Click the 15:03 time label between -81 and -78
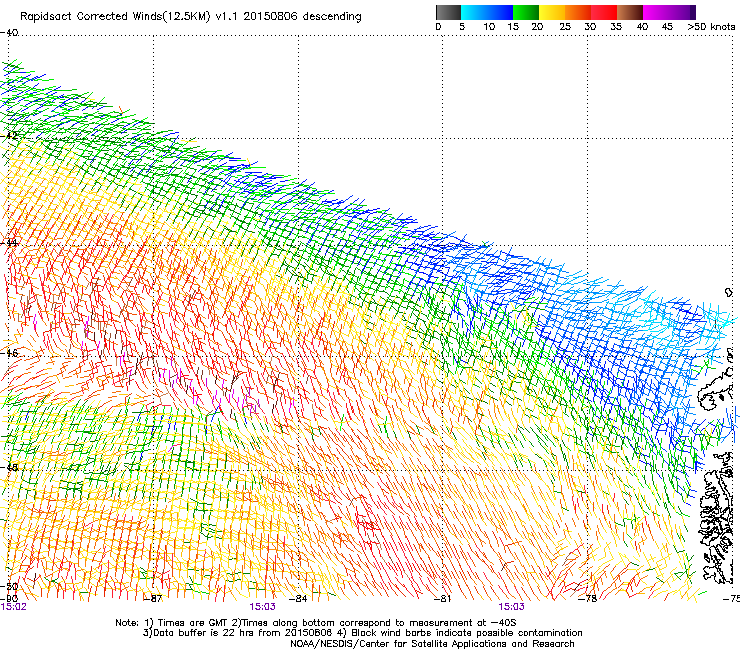The width and height of the screenshot is (740, 650). [x=511, y=607]
